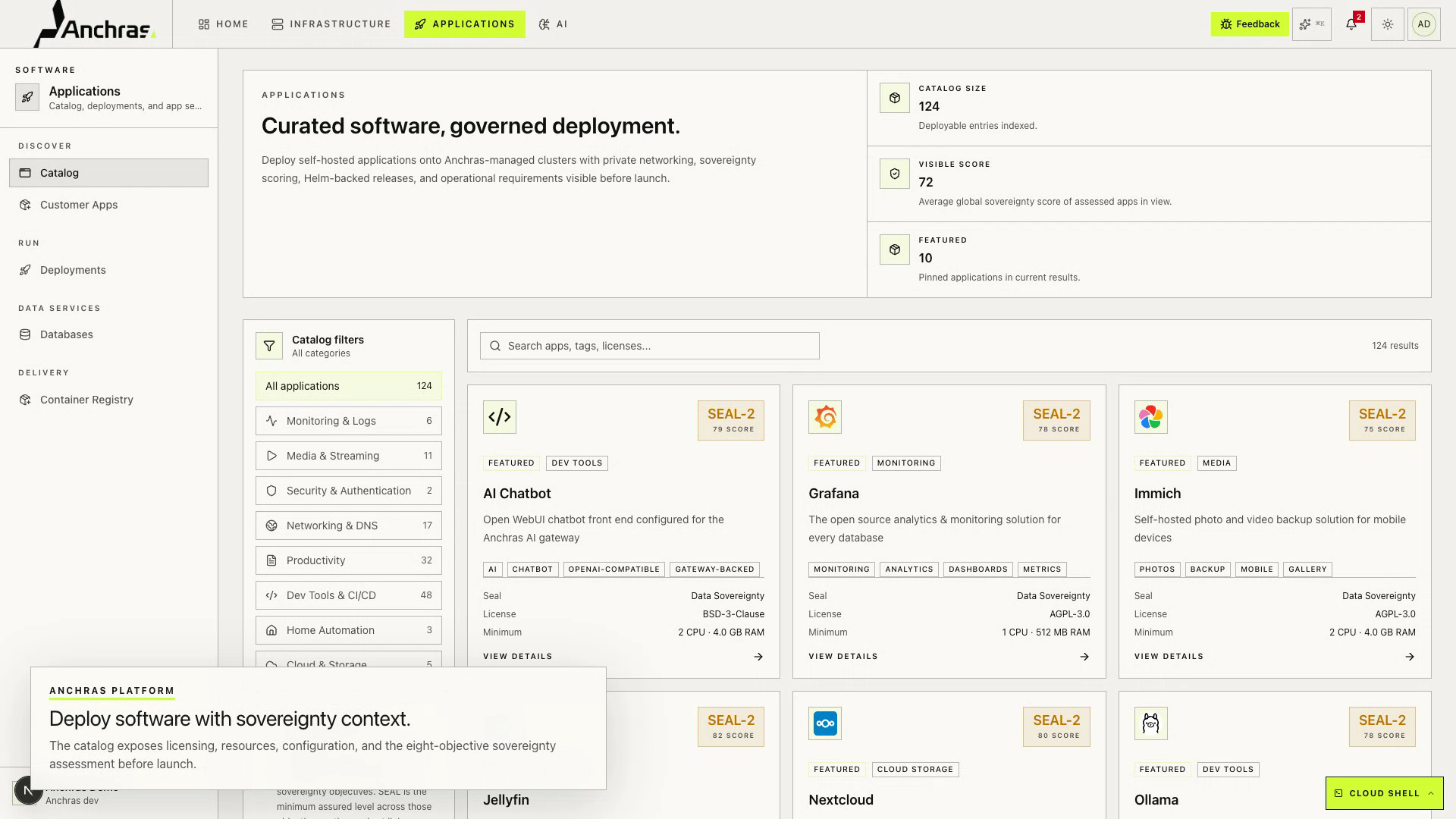The image size is (1456, 819).
Task: Click the Customer Apps icon
Action: click(x=25, y=205)
